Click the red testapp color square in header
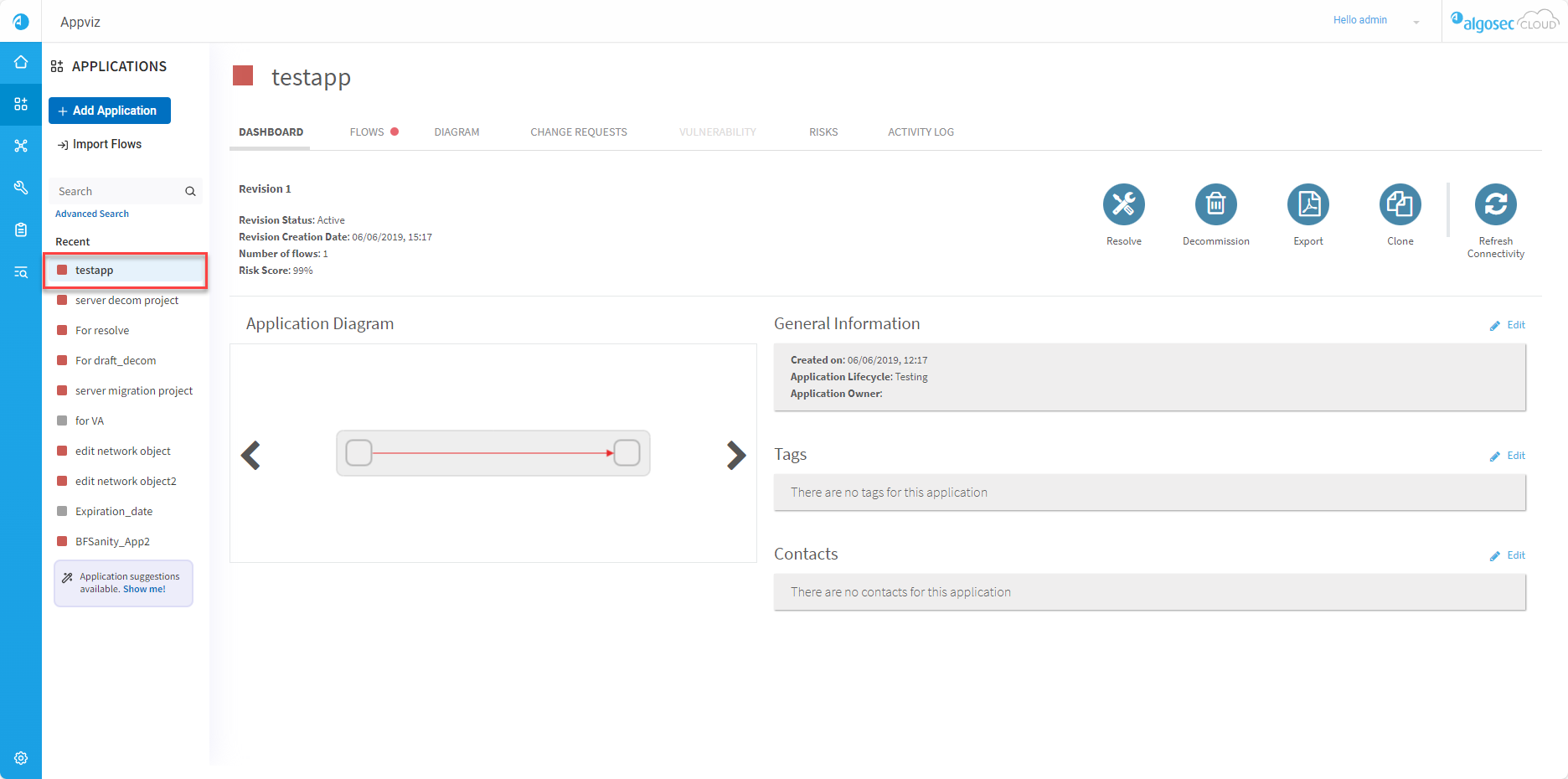Image resolution: width=1568 pixels, height=779 pixels. coord(243,76)
